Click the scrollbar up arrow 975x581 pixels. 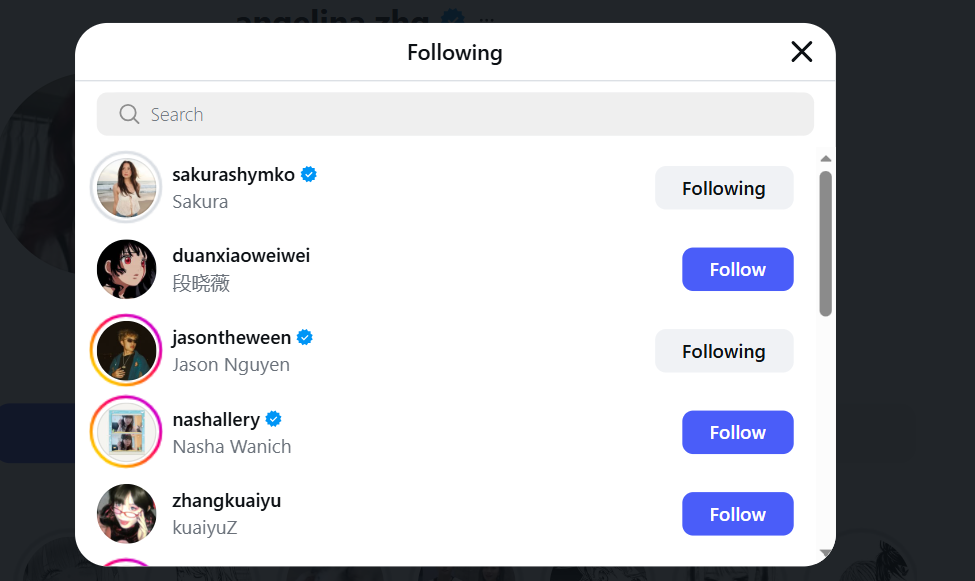click(825, 159)
